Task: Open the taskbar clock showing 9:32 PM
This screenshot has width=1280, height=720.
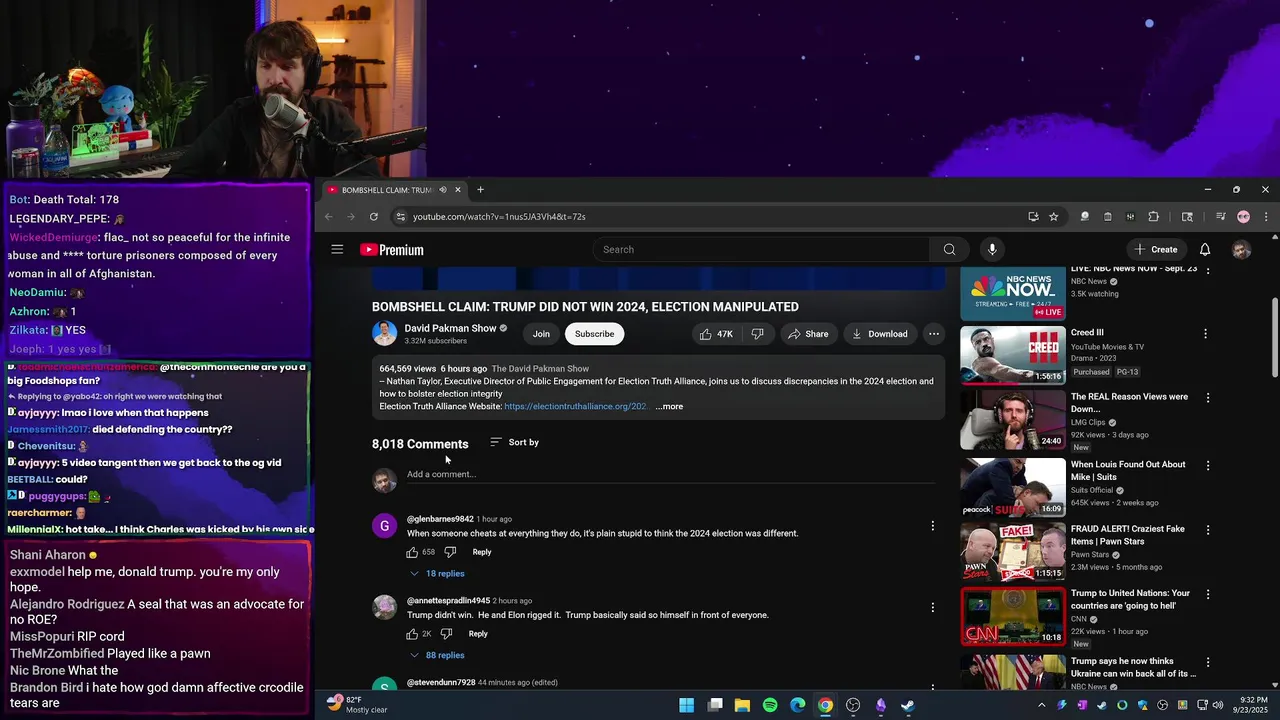Action: (x=1249, y=705)
